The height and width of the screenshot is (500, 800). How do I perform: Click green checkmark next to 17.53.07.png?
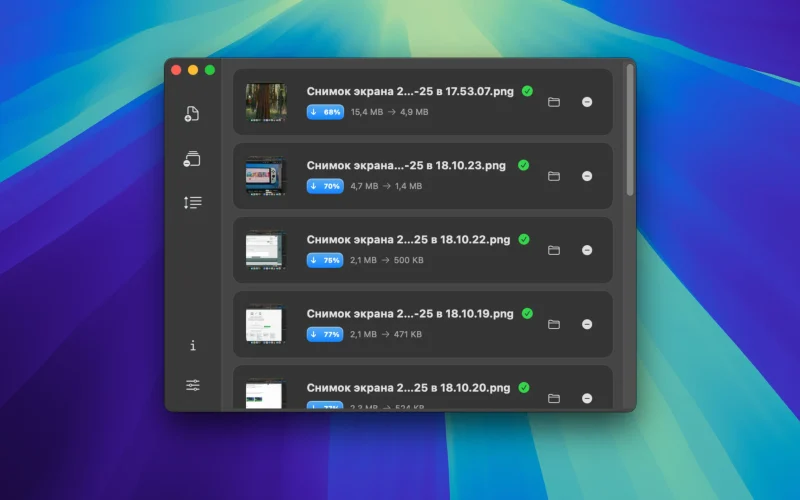(x=528, y=91)
